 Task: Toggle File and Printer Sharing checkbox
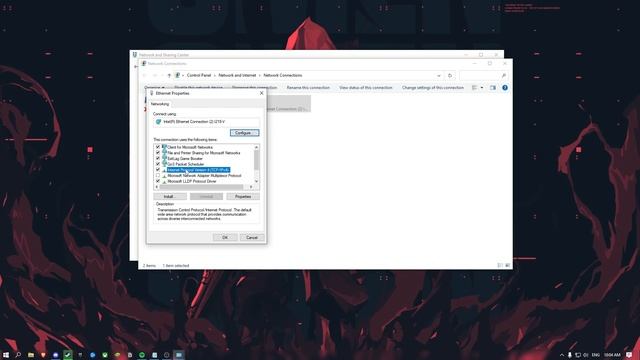(x=158, y=153)
